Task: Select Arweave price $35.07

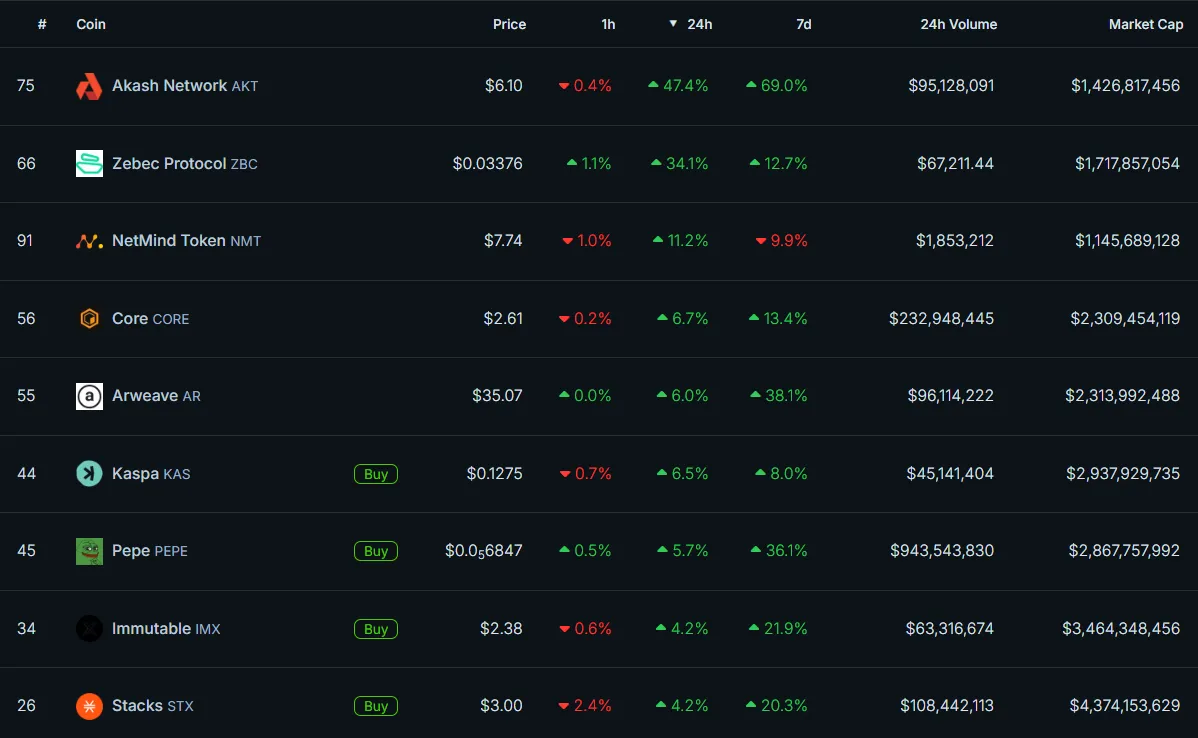Action: pyautogui.click(x=497, y=396)
